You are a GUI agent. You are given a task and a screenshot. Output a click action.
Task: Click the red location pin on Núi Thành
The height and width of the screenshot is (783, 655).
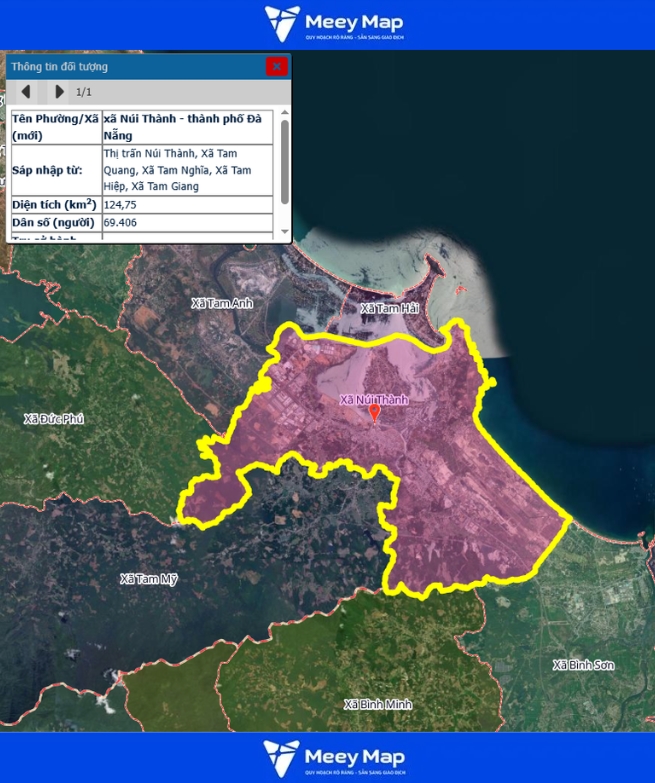coord(375,413)
